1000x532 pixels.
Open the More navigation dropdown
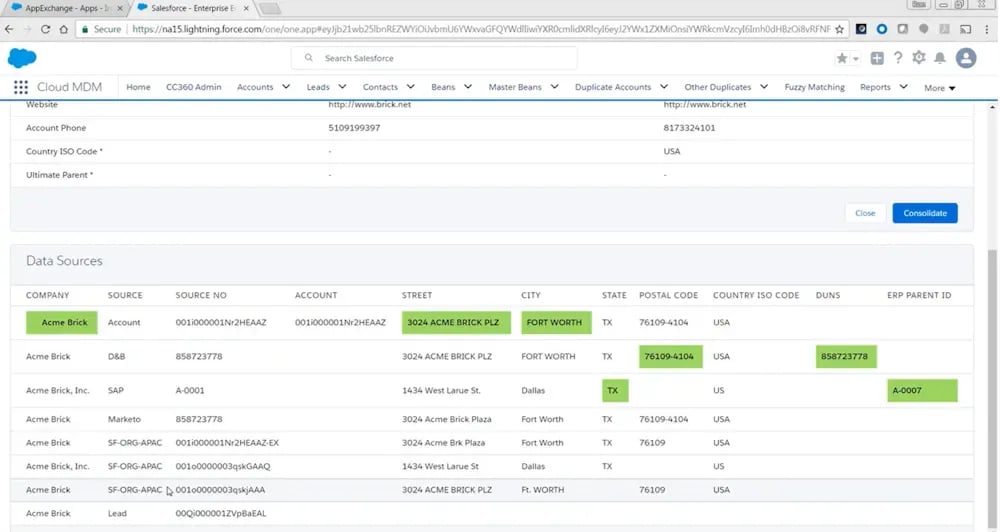(x=939, y=88)
